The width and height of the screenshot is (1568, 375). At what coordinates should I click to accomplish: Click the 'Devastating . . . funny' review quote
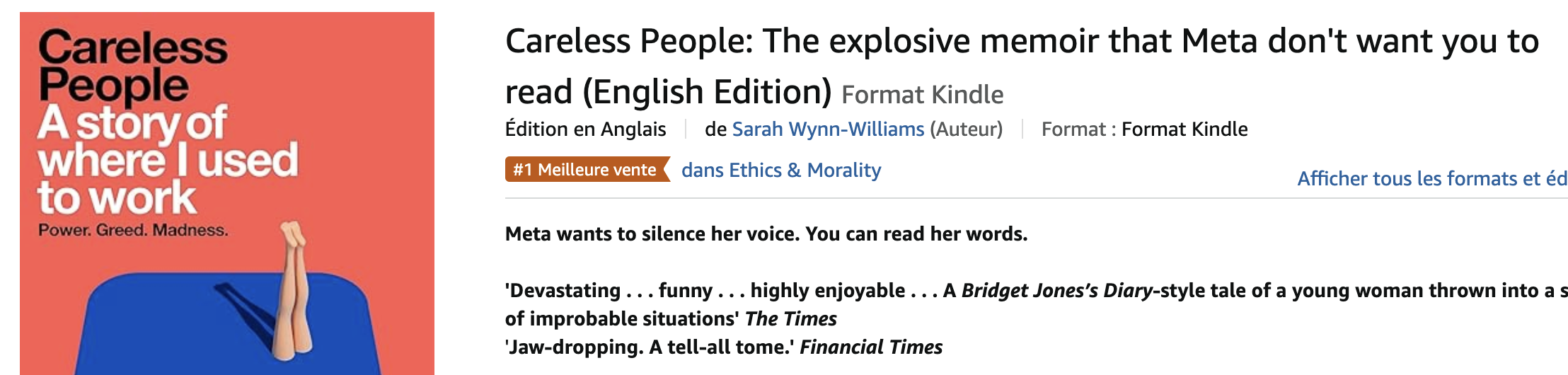tap(609, 291)
